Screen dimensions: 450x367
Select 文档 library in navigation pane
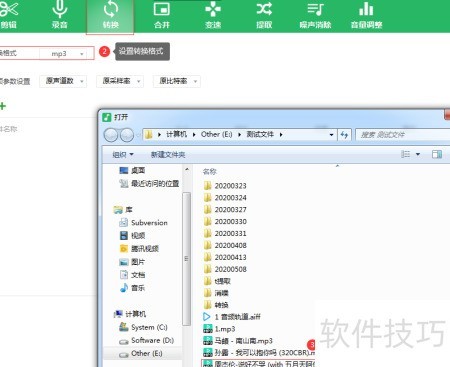[132, 275]
